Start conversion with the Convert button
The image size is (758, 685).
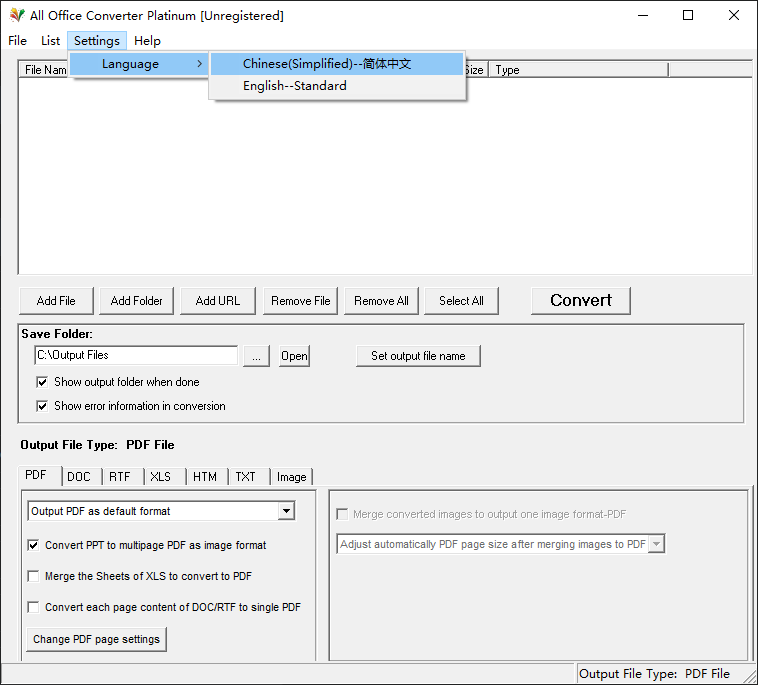pyautogui.click(x=581, y=301)
